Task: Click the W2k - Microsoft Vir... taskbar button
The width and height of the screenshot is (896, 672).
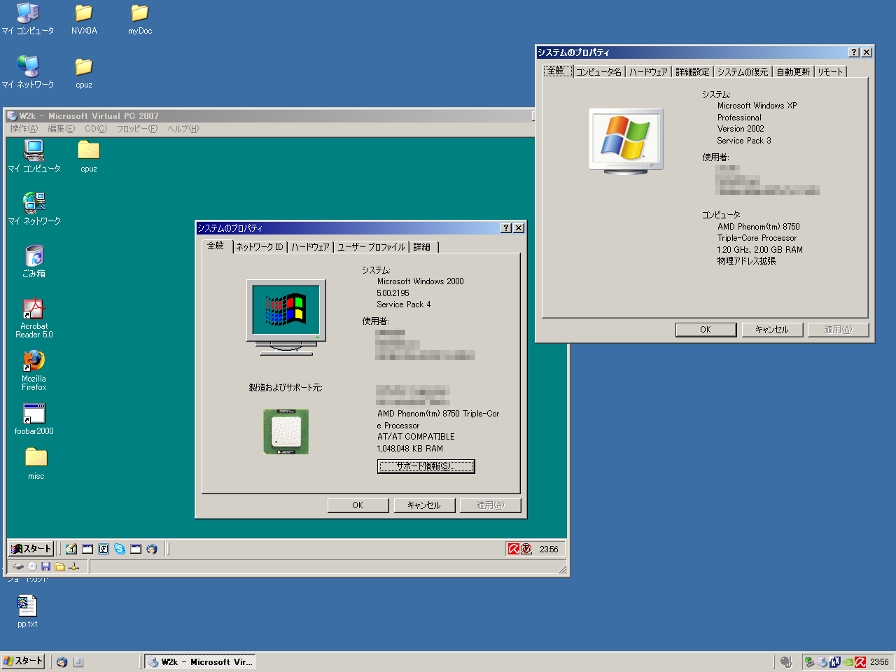Action: pyautogui.click(x=199, y=662)
